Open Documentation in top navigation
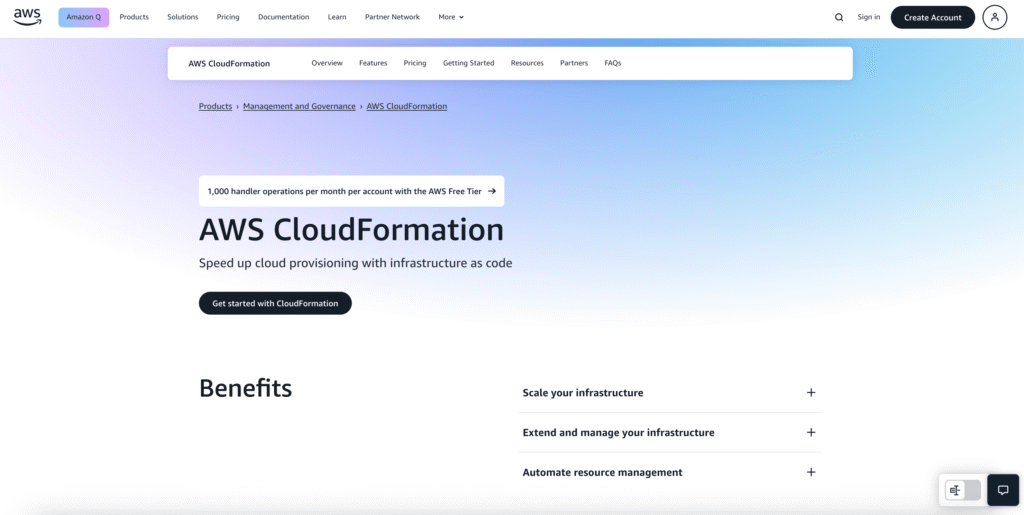This screenshot has height=515, width=1024. coord(283,18)
